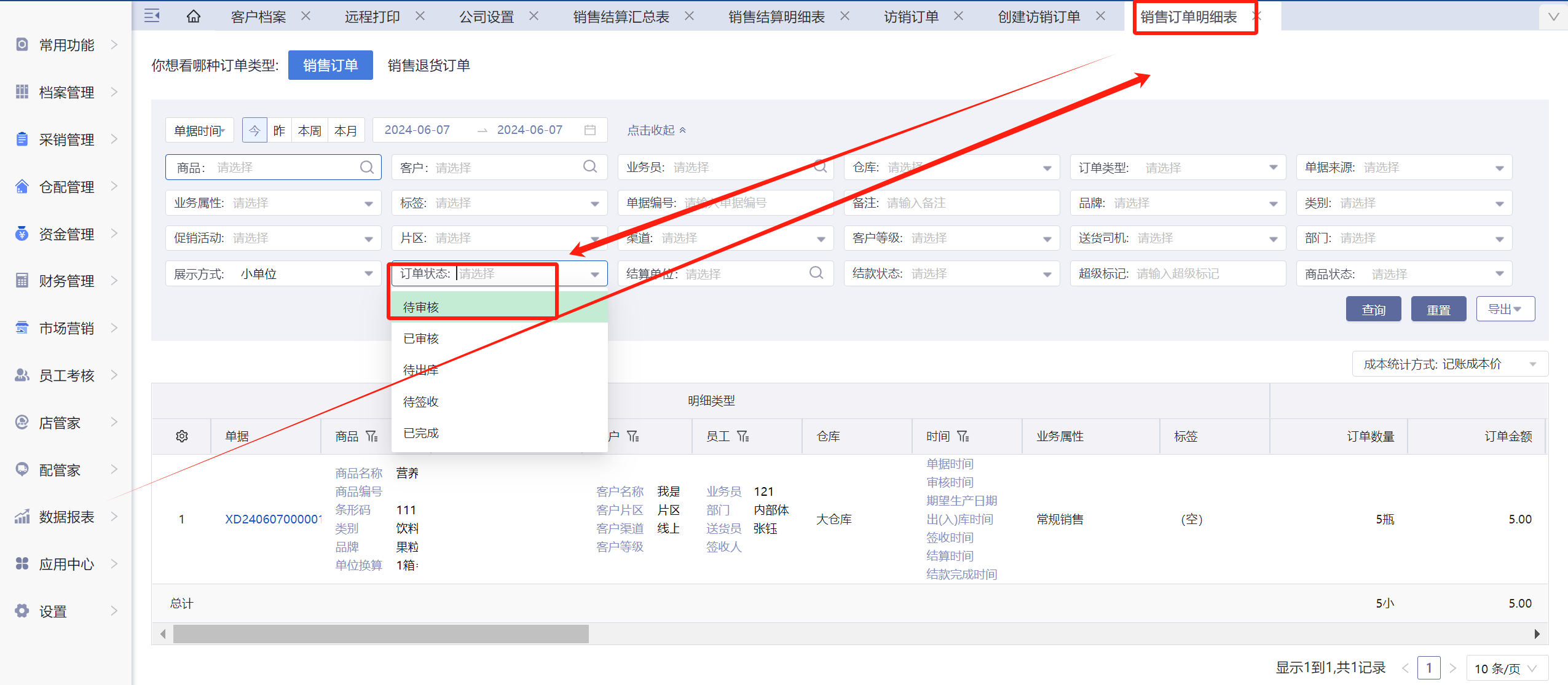Open the 单据来源 dropdown
Image resolution: width=1568 pixels, height=685 pixels.
1405,168
